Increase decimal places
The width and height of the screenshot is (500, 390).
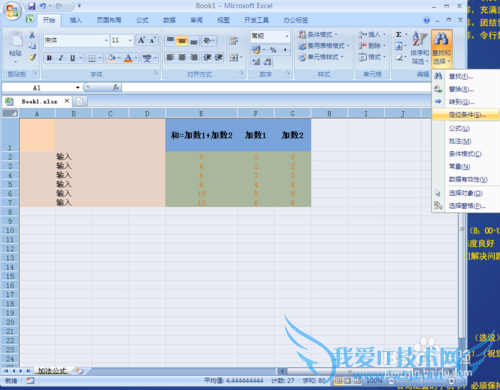256,62
